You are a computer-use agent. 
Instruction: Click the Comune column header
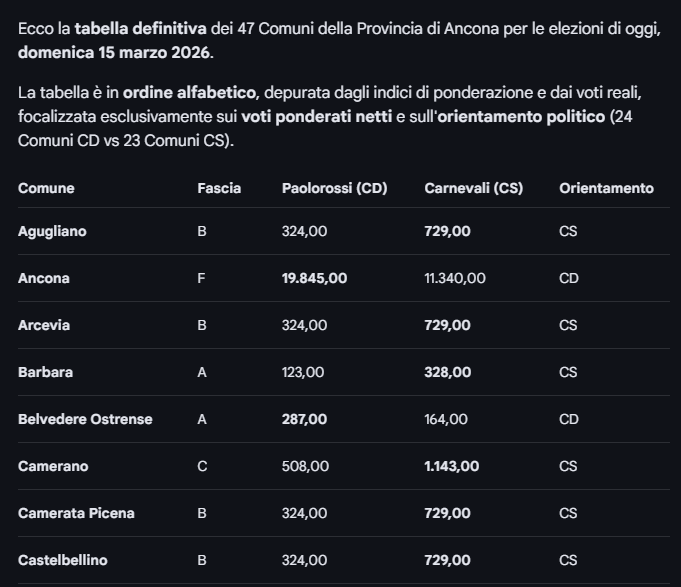tap(46, 188)
